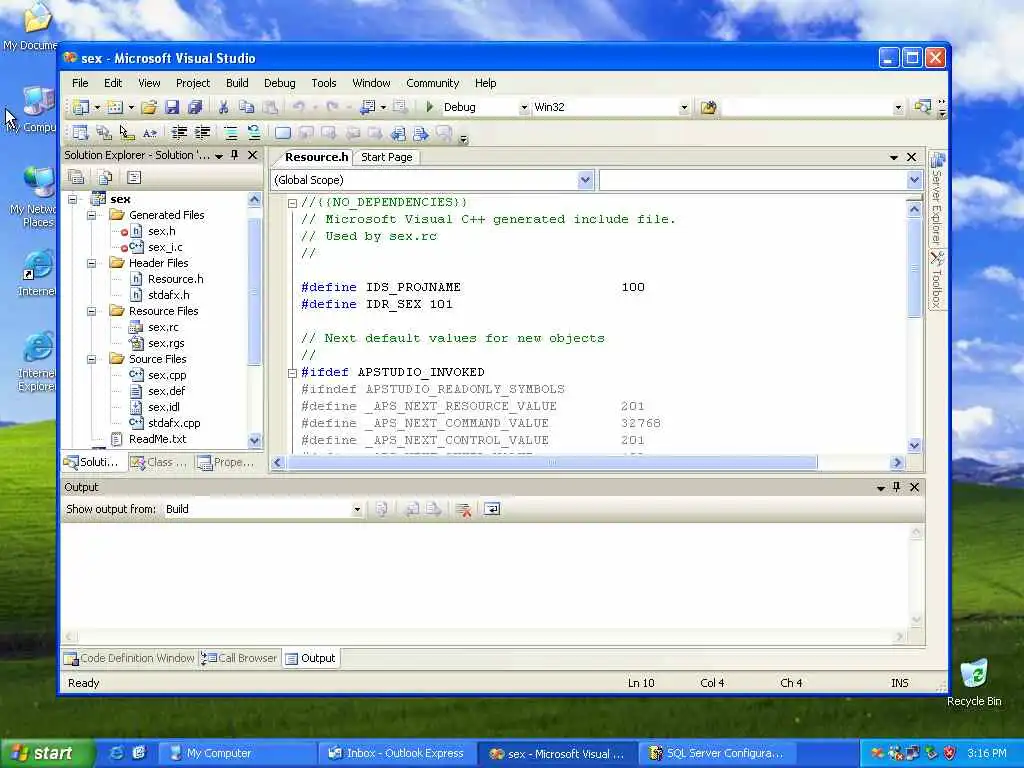
Task: Open the My Computer taskbar button
Action: click(x=238, y=754)
